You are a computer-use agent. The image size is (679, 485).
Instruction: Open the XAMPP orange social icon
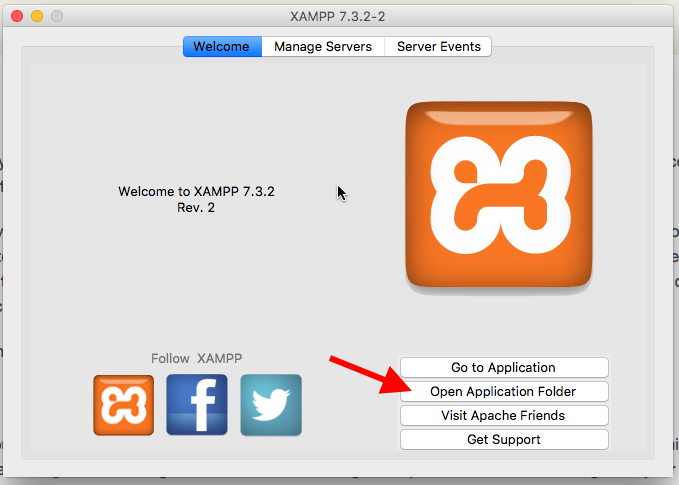(x=123, y=405)
